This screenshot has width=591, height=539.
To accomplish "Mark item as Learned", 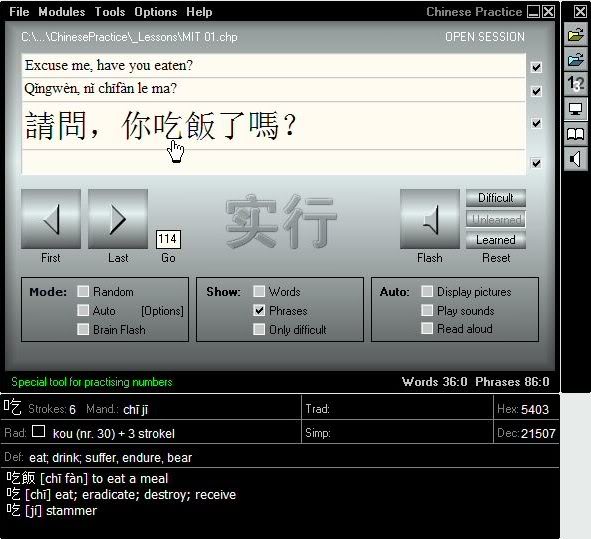I will 496,240.
